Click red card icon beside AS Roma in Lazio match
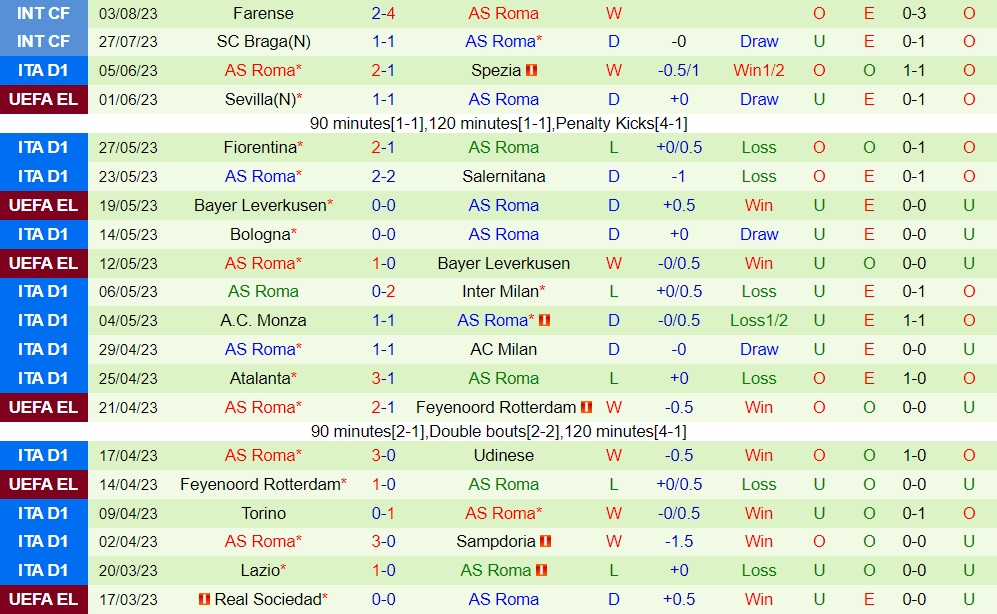 pyautogui.click(x=541, y=571)
